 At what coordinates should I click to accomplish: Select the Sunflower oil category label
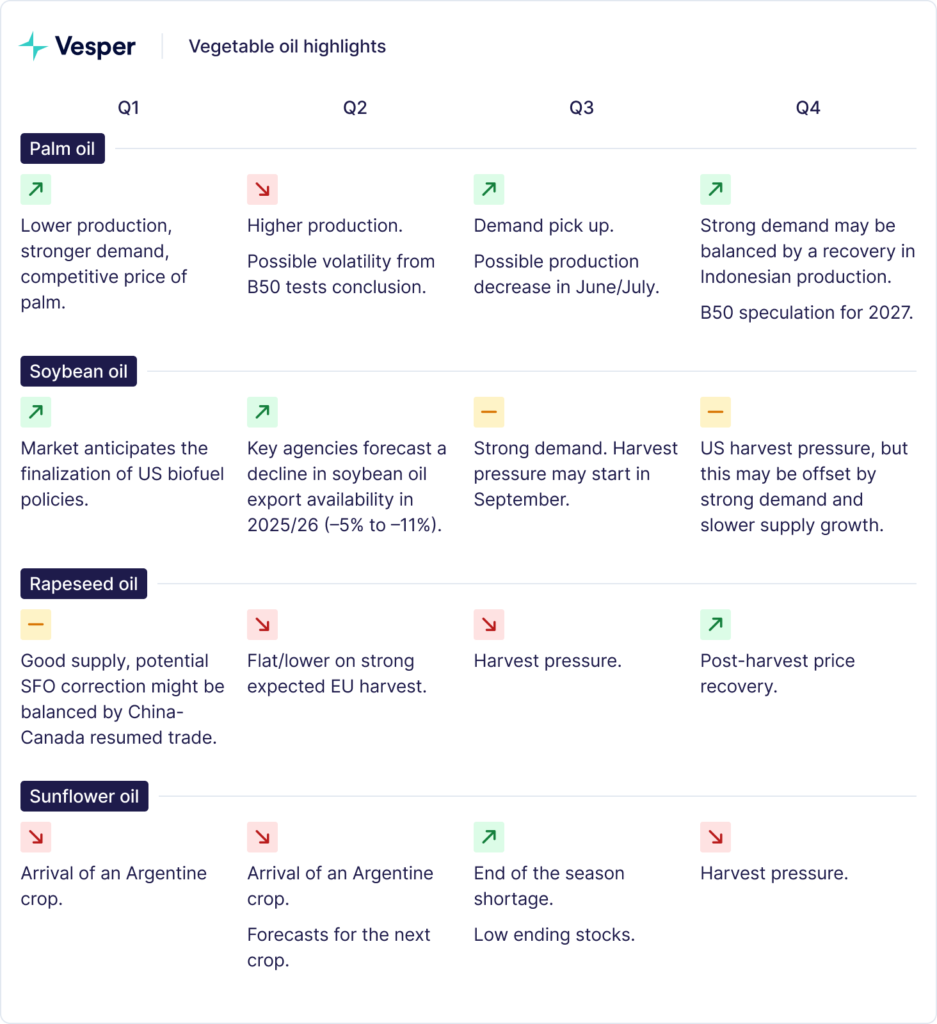click(84, 797)
